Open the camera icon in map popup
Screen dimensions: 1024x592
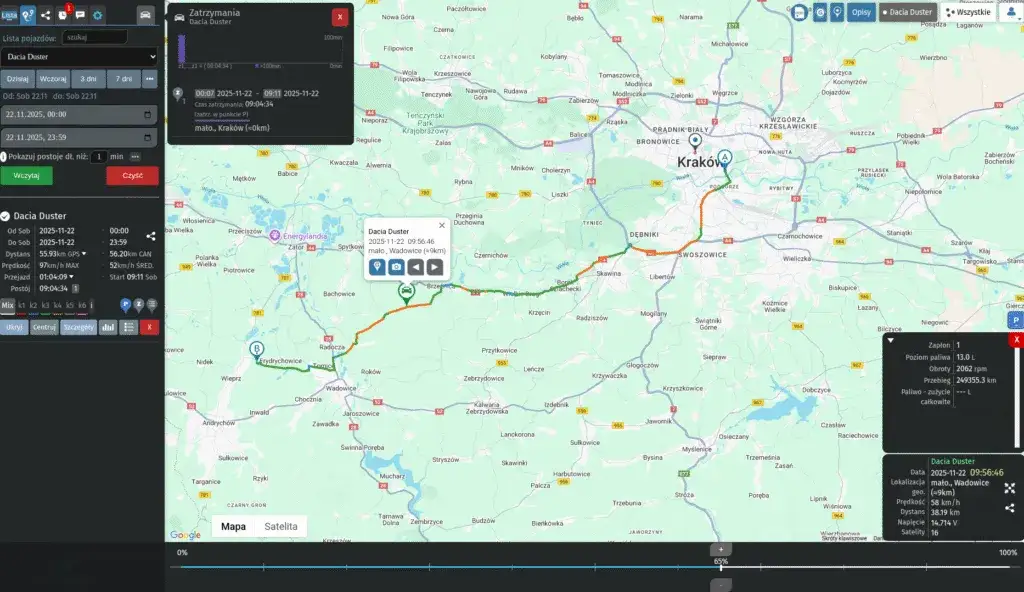[396, 267]
